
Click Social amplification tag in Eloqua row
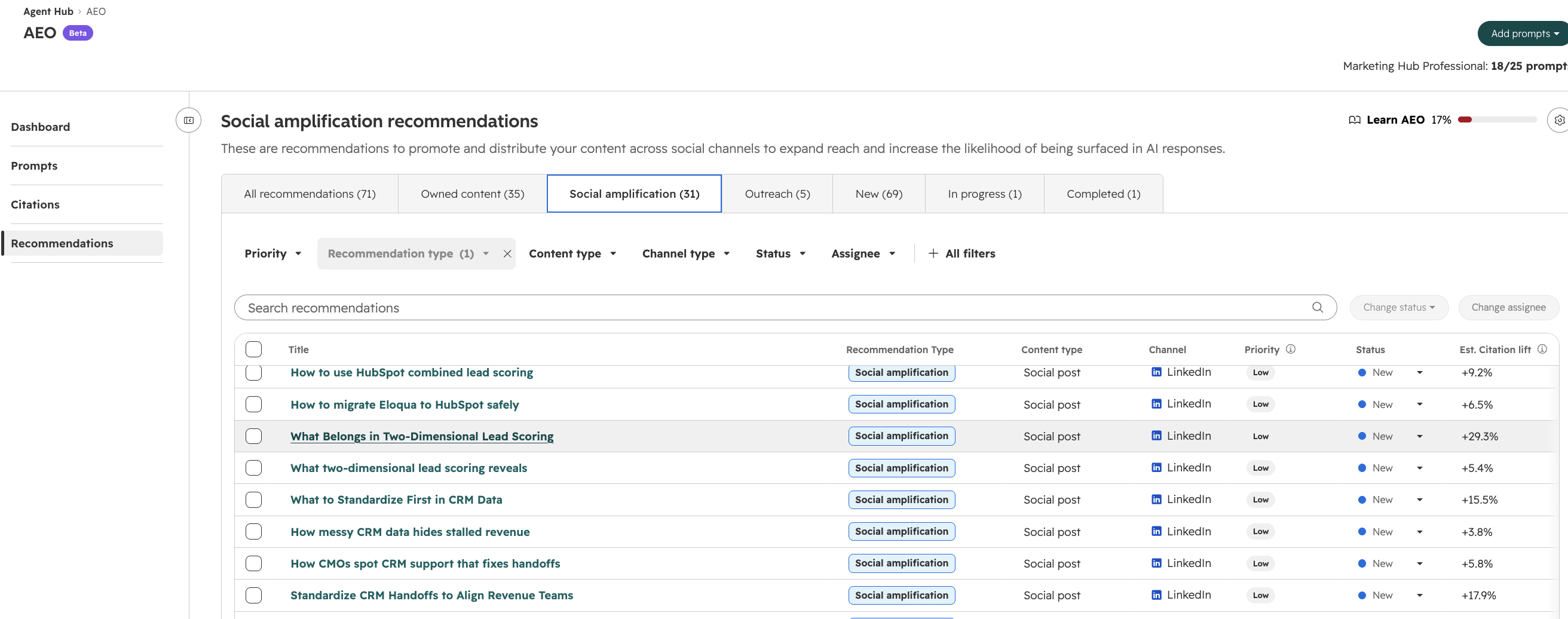(x=902, y=404)
